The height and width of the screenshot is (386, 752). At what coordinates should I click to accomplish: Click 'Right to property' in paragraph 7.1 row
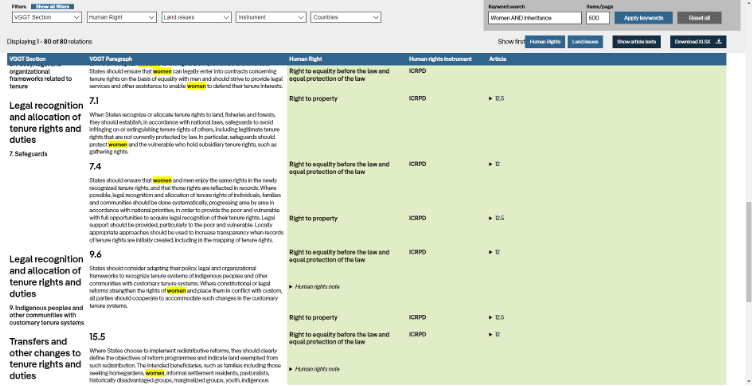pos(313,98)
